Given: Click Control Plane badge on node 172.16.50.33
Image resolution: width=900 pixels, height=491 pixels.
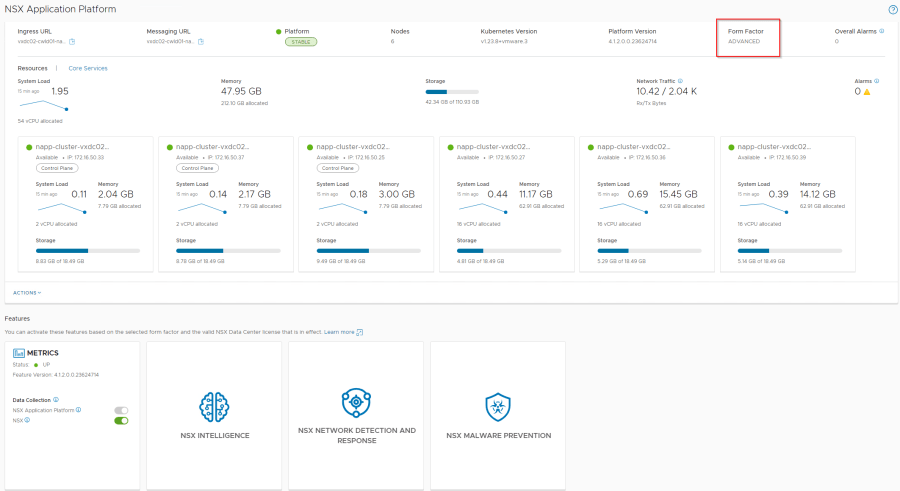Looking at the screenshot, I should coord(57,168).
